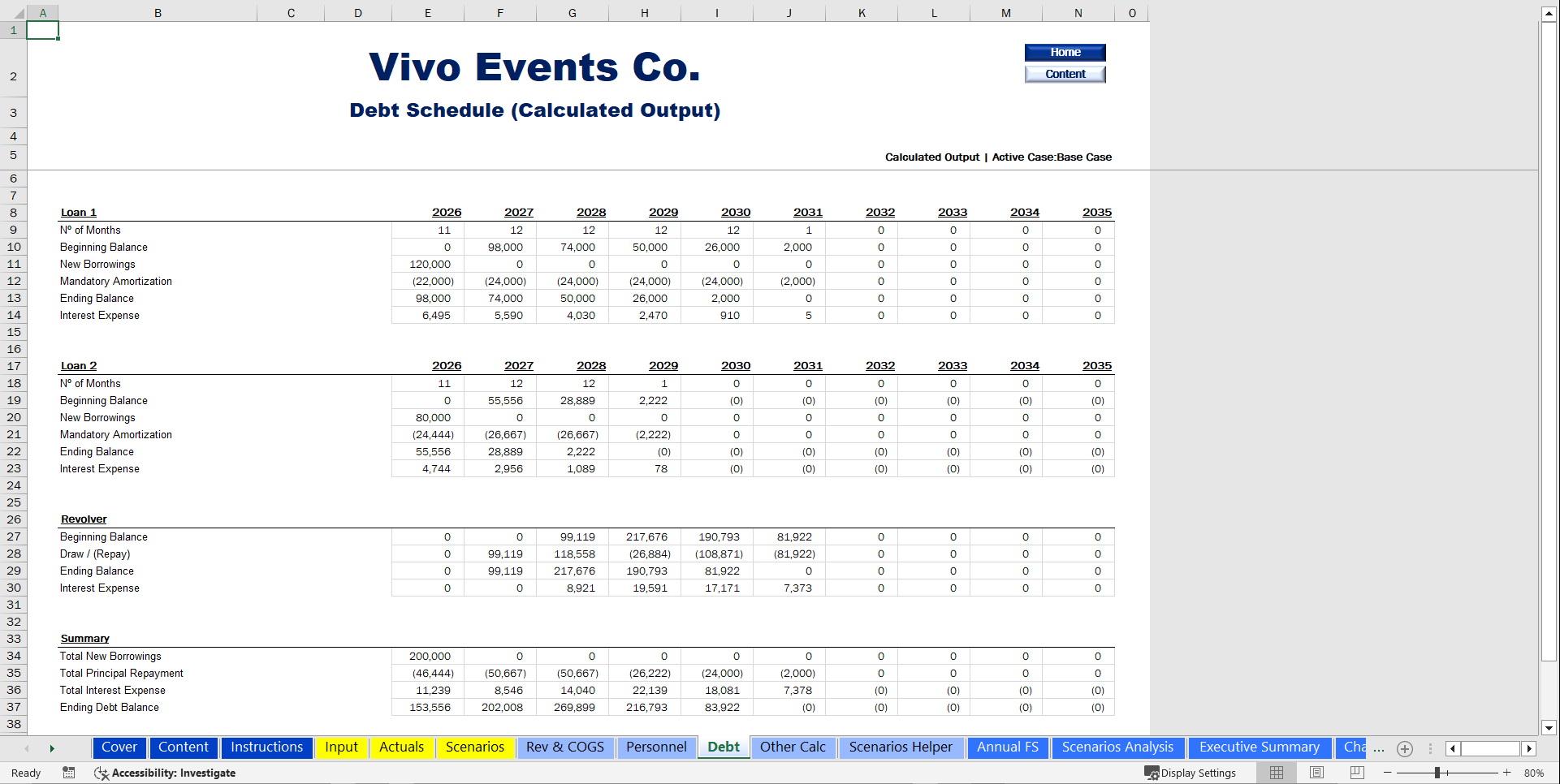The image size is (1560, 784).
Task: Go to the Executive Summary tab
Action: click(x=1260, y=747)
